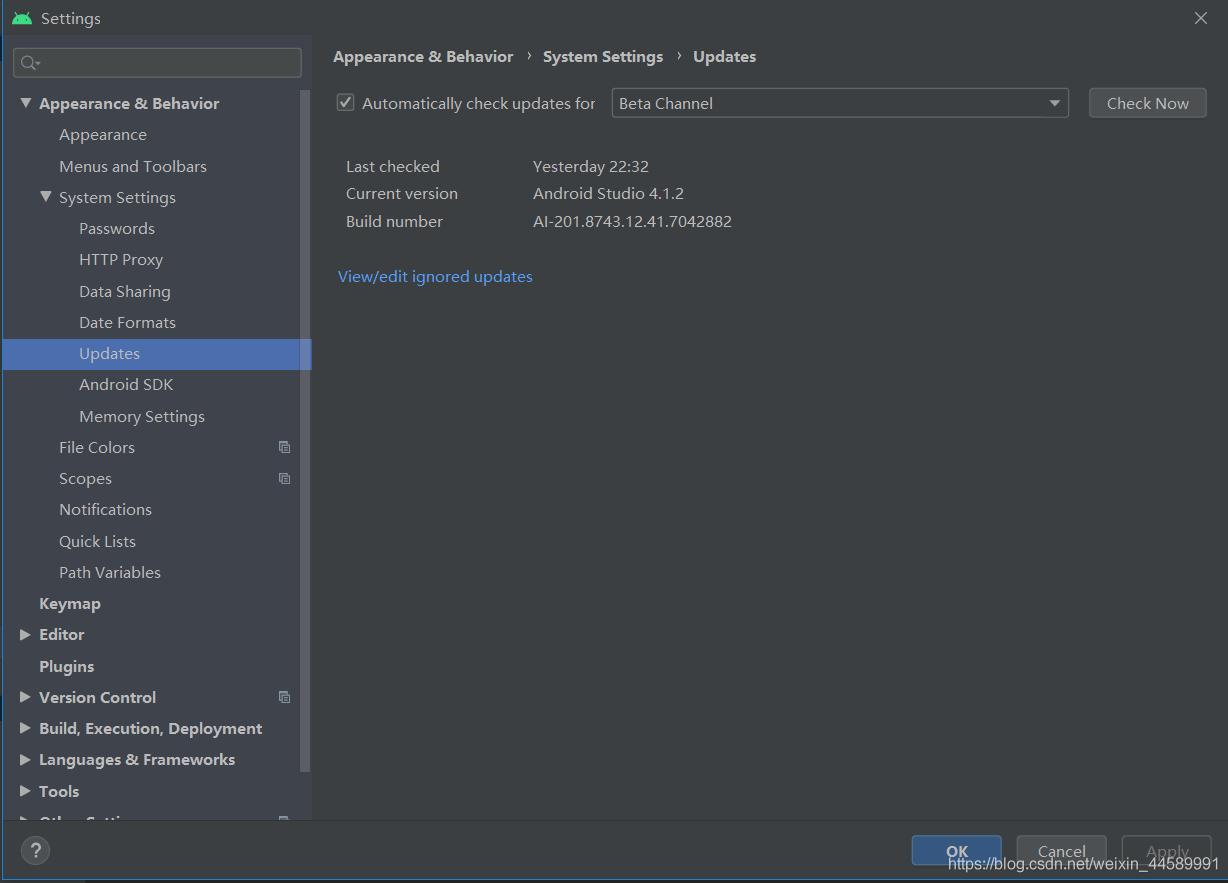Open the Beta Channel update channel dropdown
Screen dimensions: 1228x883
[840, 103]
